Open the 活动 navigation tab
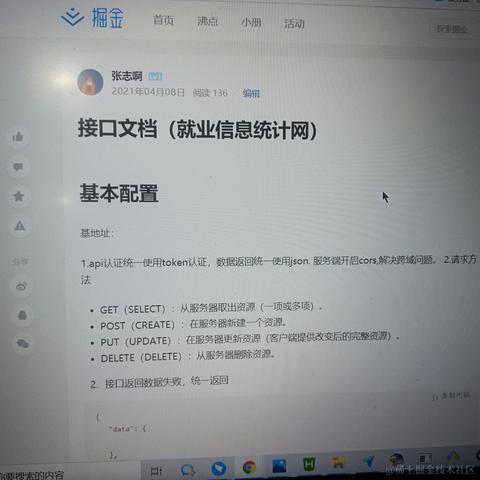480x480 pixels. (294, 24)
